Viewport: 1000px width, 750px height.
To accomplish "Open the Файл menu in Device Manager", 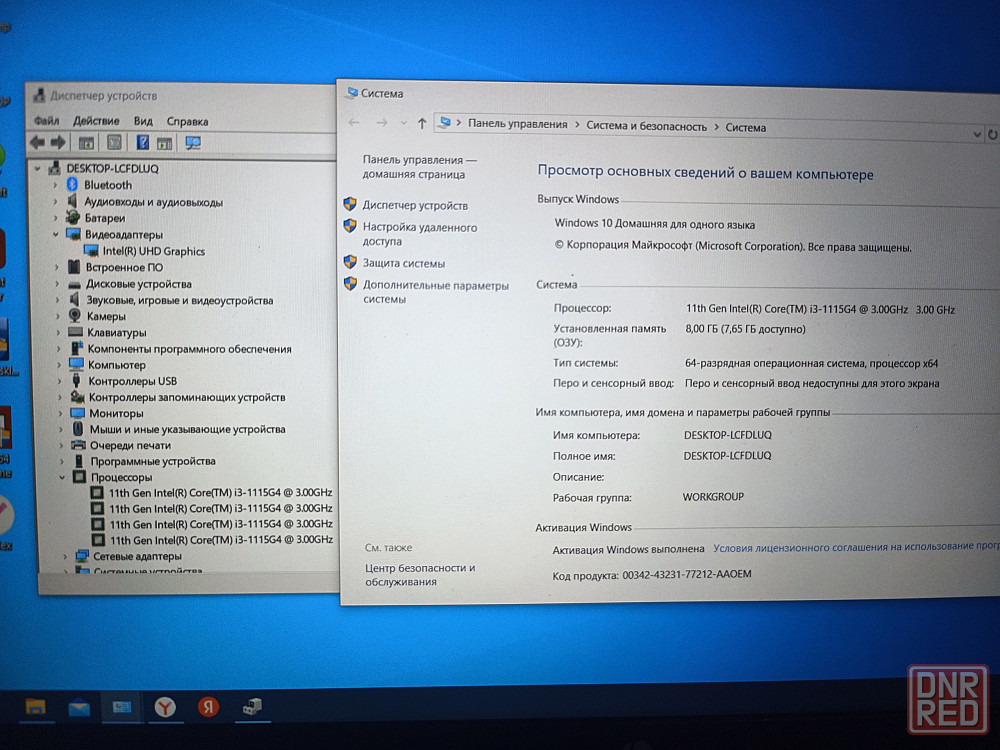I will [x=47, y=121].
